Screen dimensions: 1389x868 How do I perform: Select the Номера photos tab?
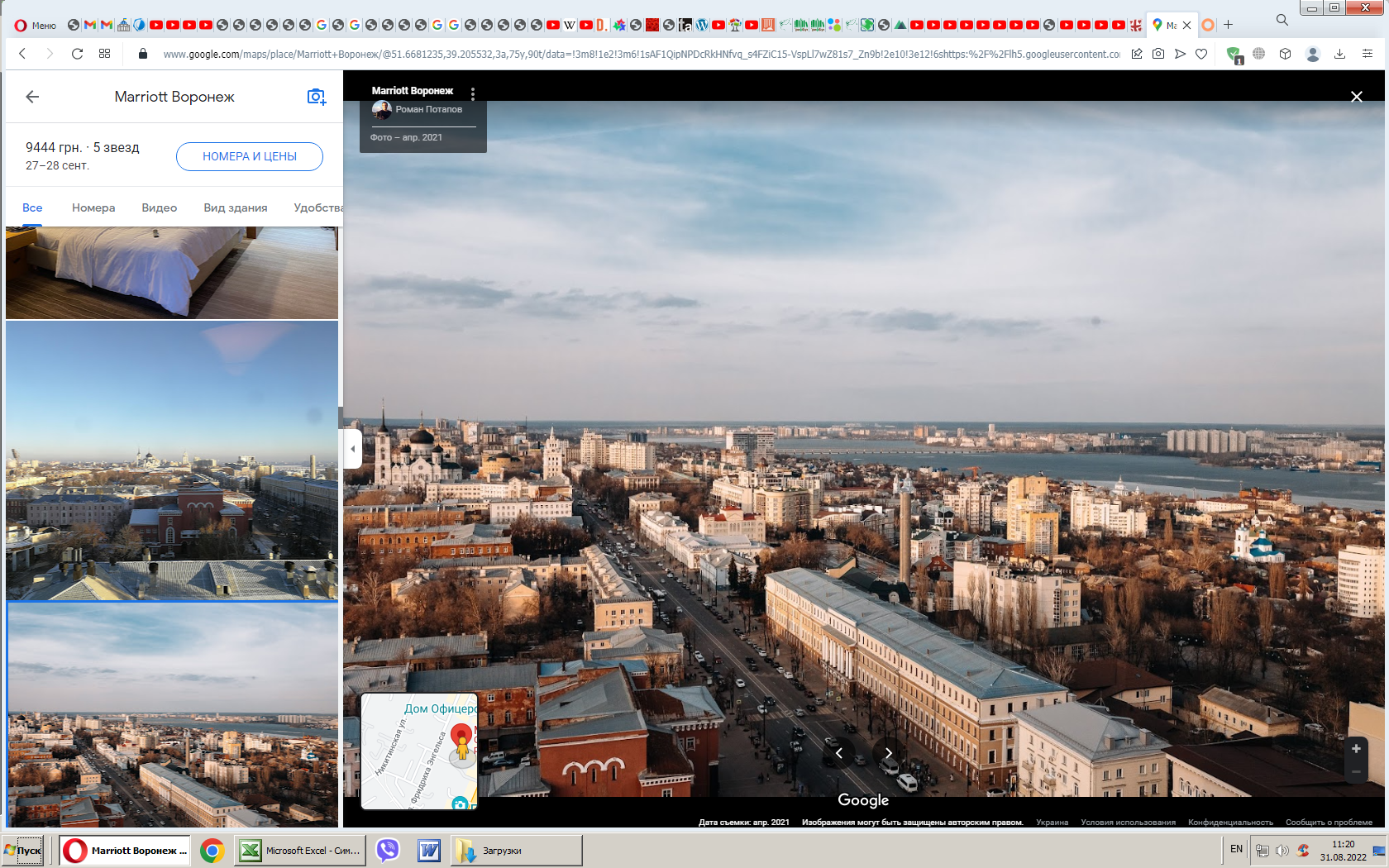[x=93, y=207]
